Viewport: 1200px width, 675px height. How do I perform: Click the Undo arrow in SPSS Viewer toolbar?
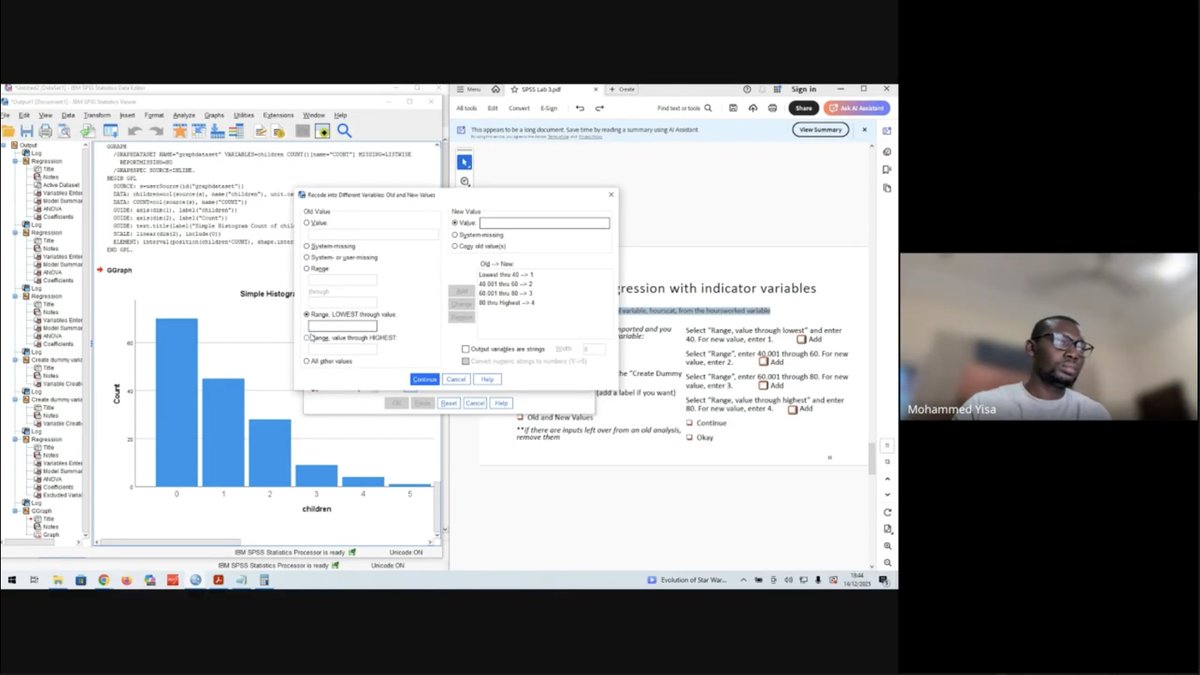click(133, 130)
